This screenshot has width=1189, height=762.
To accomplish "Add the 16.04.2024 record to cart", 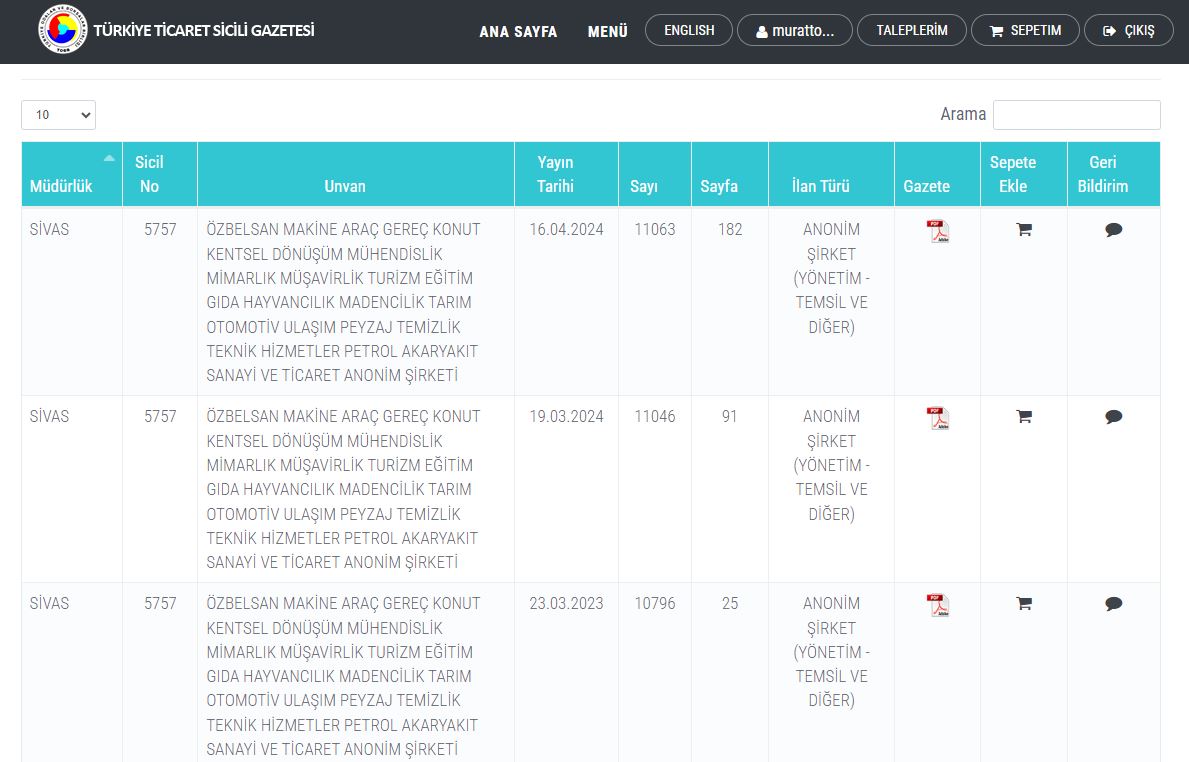I will tap(1023, 229).
